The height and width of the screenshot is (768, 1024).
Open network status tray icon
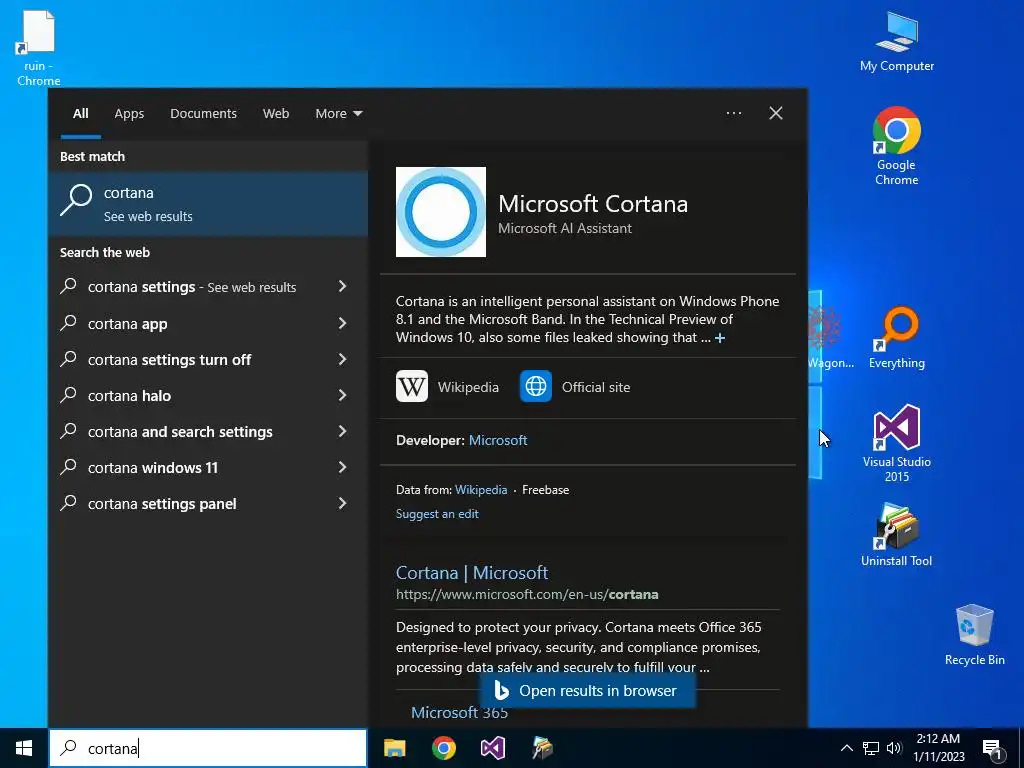(x=871, y=748)
